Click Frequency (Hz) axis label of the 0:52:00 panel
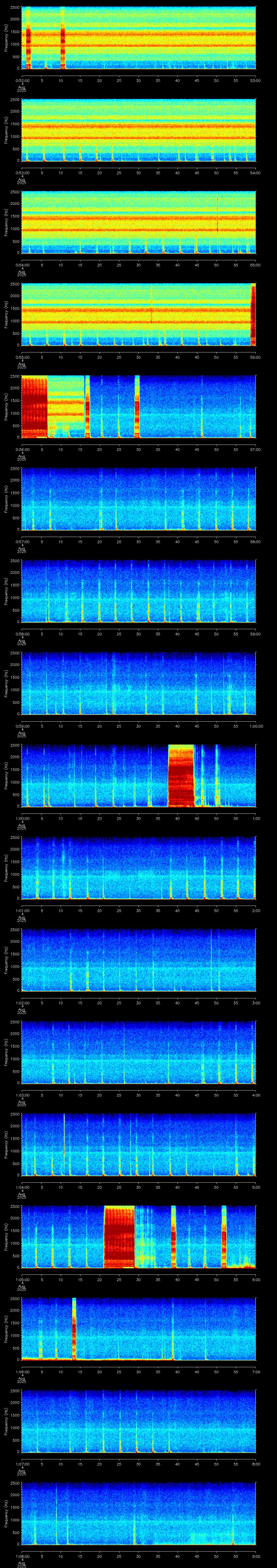This screenshot has width=277, height=1568. tap(7, 38)
